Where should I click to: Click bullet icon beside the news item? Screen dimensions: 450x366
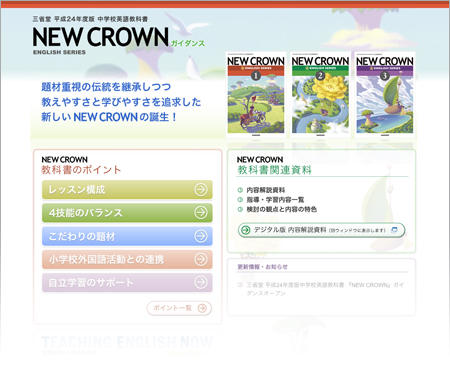[240, 285]
